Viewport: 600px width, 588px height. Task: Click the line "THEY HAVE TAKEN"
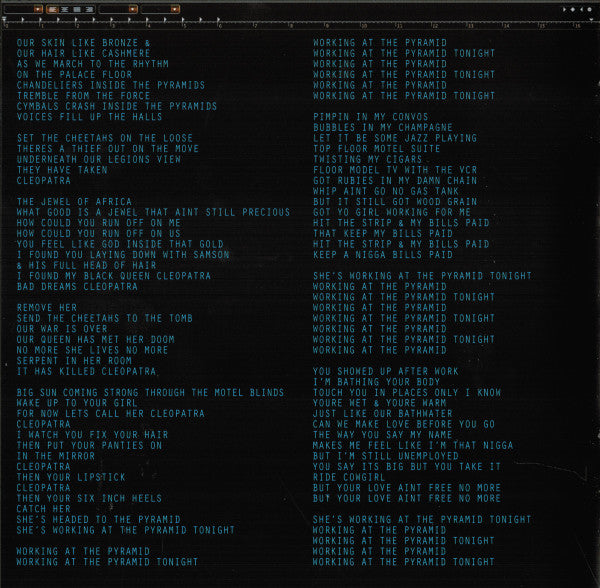62,169
